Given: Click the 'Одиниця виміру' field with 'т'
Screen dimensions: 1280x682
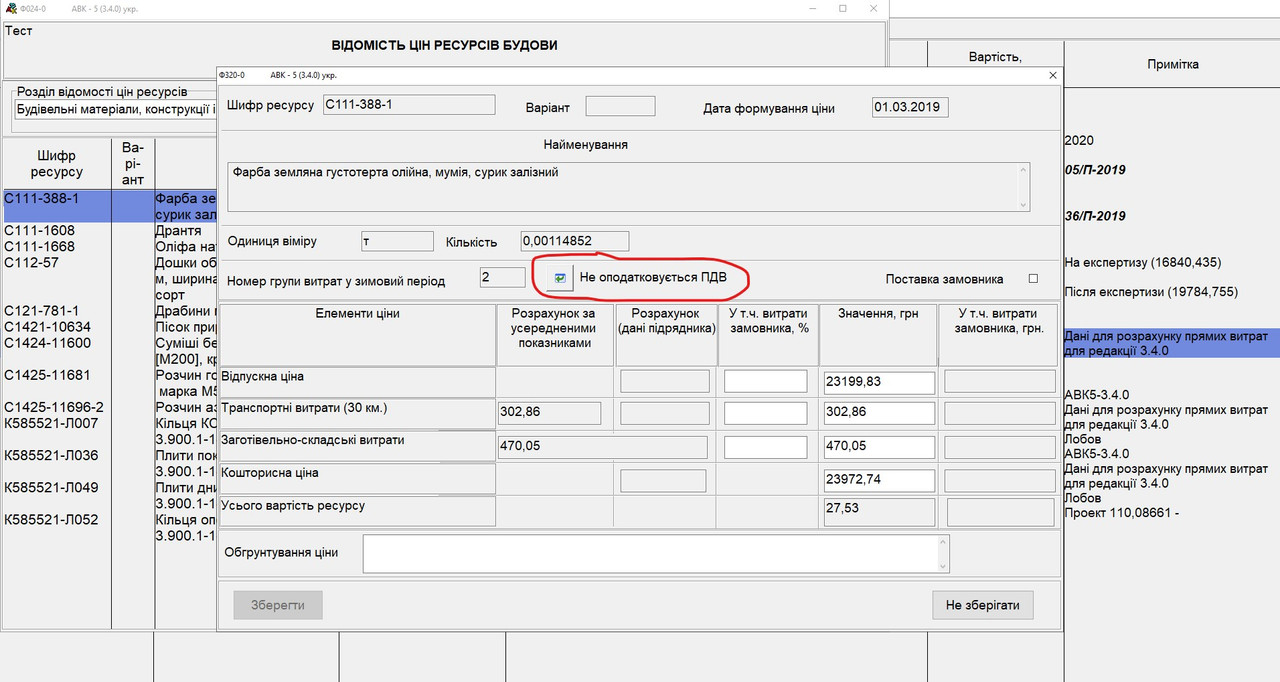Looking at the screenshot, I should 397,241.
